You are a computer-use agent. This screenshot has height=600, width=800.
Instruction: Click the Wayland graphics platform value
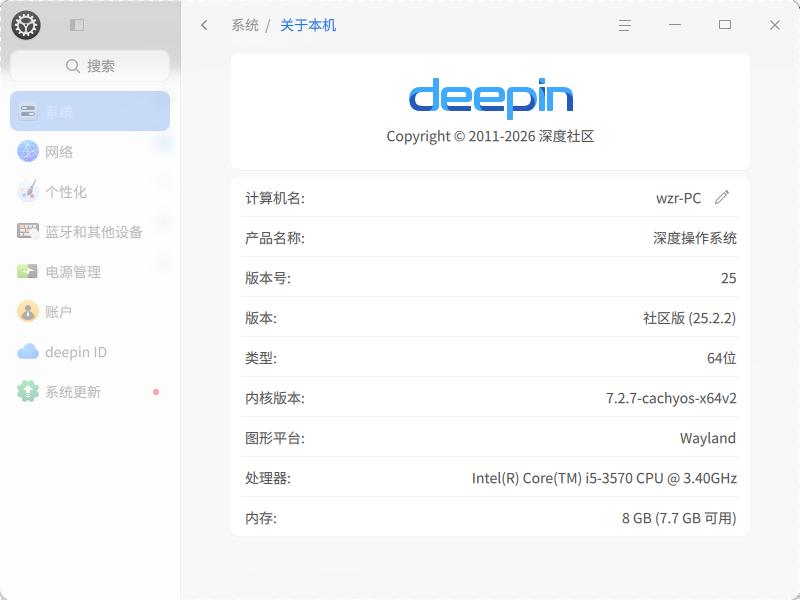coord(708,438)
